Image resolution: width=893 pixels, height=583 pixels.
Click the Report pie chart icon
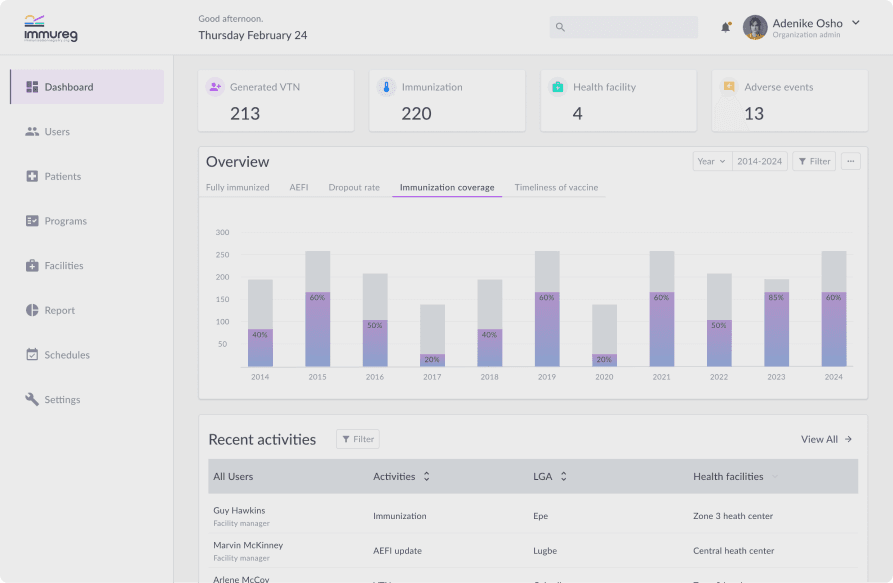pos(32,310)
